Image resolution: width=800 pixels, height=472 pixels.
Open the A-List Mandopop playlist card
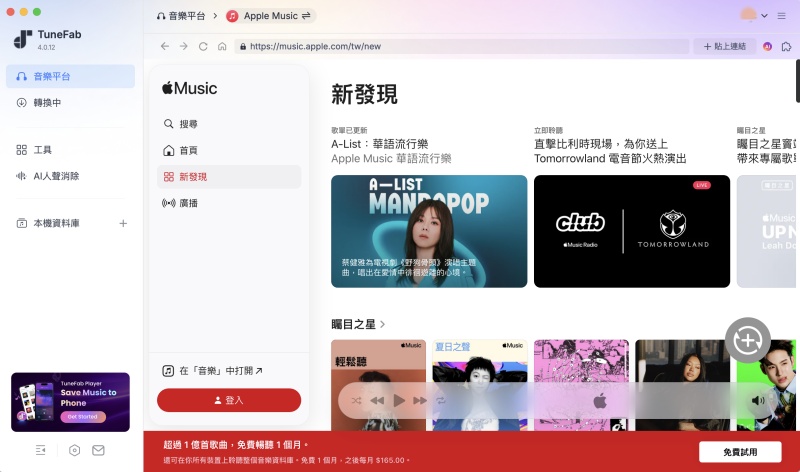click(429, 231)
